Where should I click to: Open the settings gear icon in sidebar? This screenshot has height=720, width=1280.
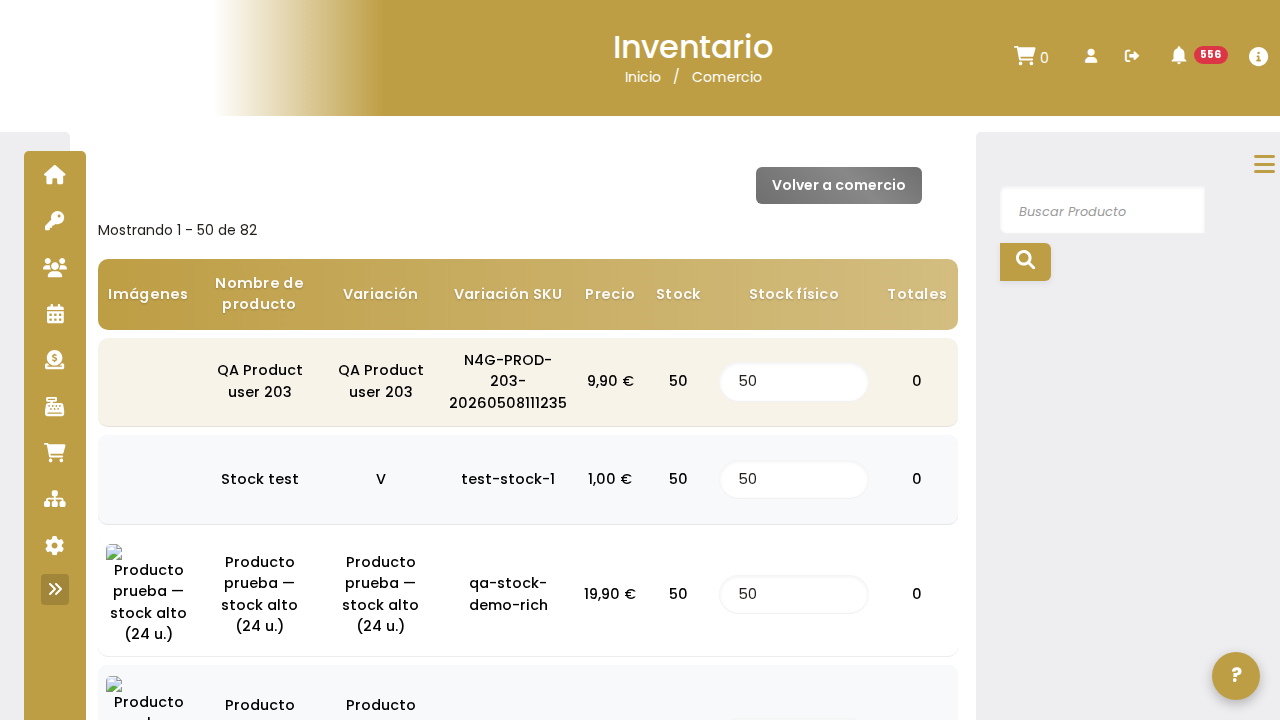55,545
